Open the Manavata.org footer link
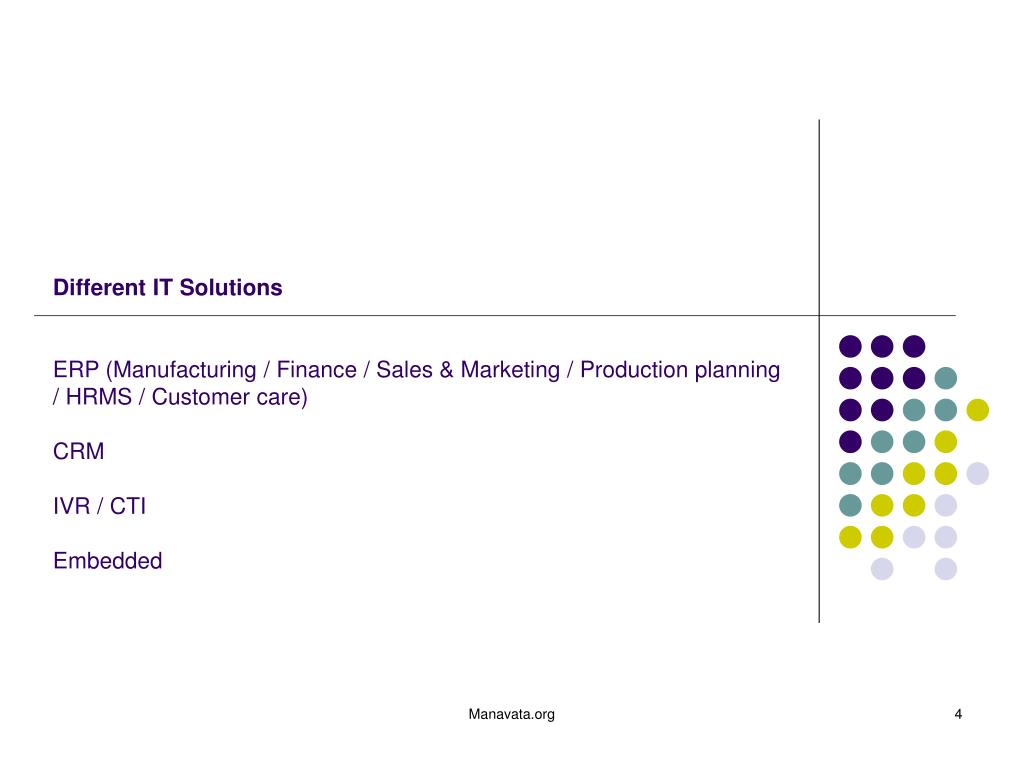Viewport: 1024px width, 768px height. [511, 714]
